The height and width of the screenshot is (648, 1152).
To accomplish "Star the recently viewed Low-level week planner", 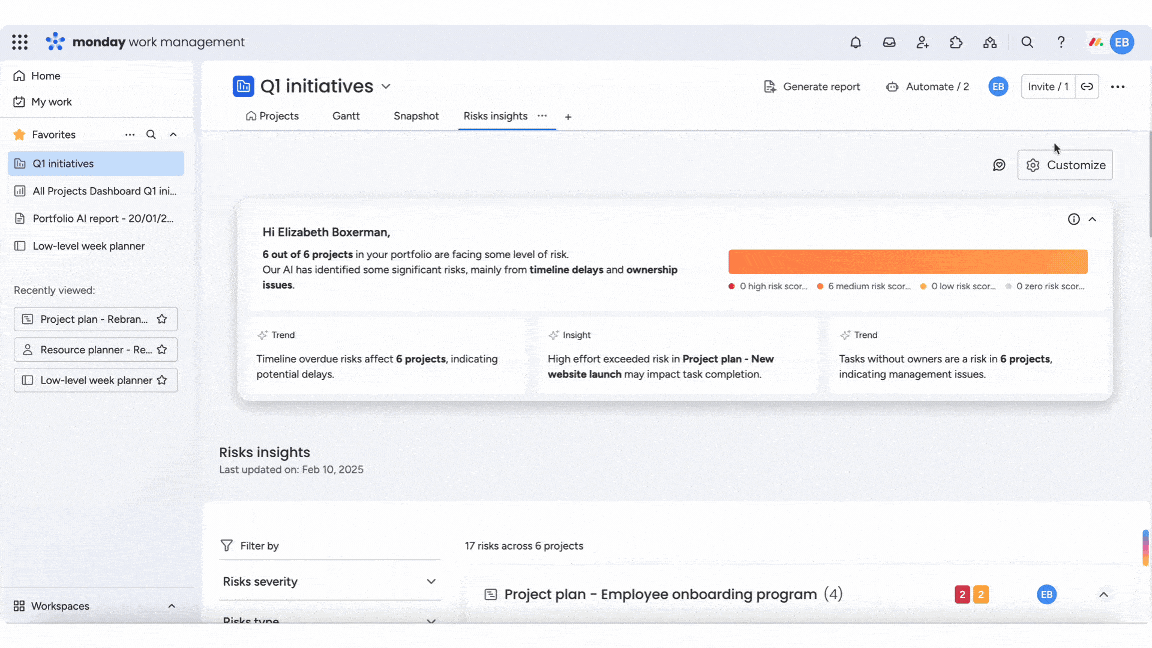I will click(x=162, y=380).
